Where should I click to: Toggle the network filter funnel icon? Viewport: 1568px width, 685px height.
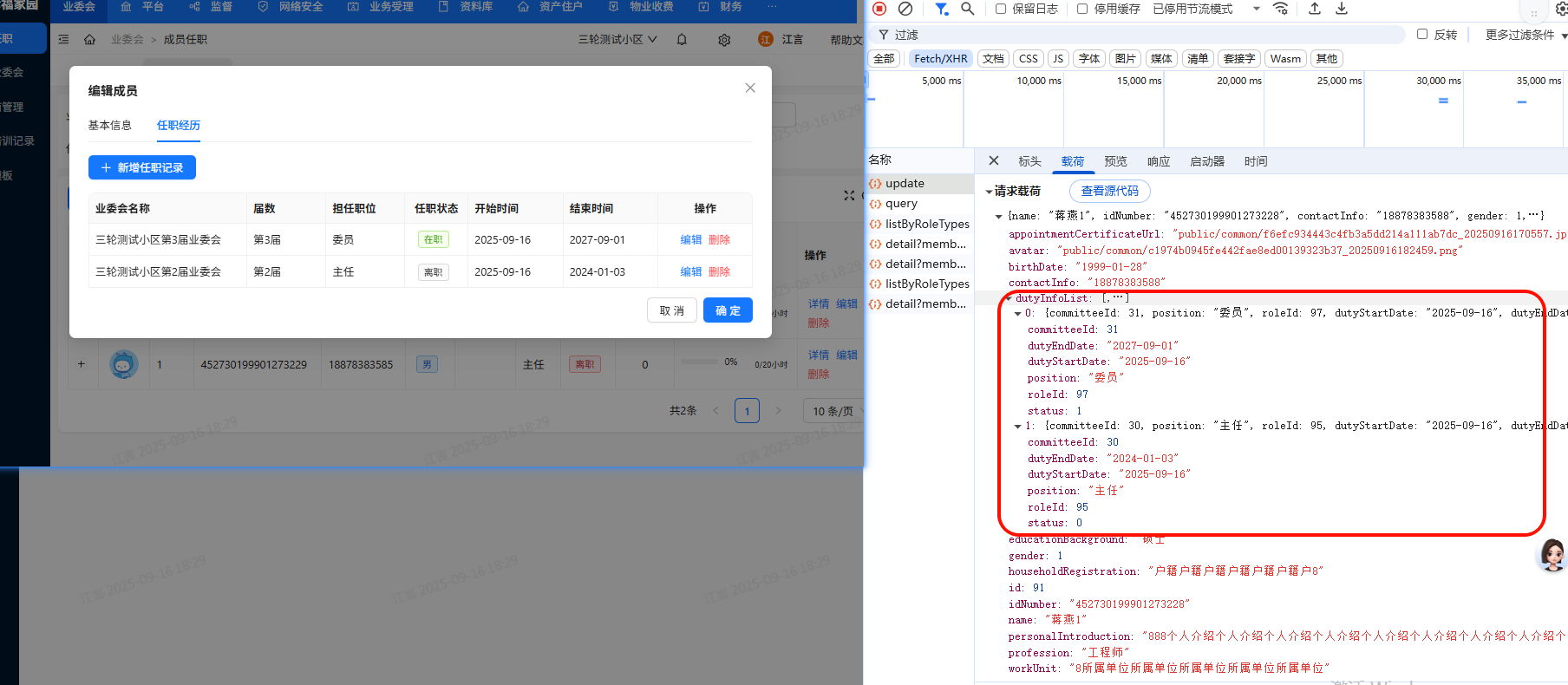(x=941, y=9)
